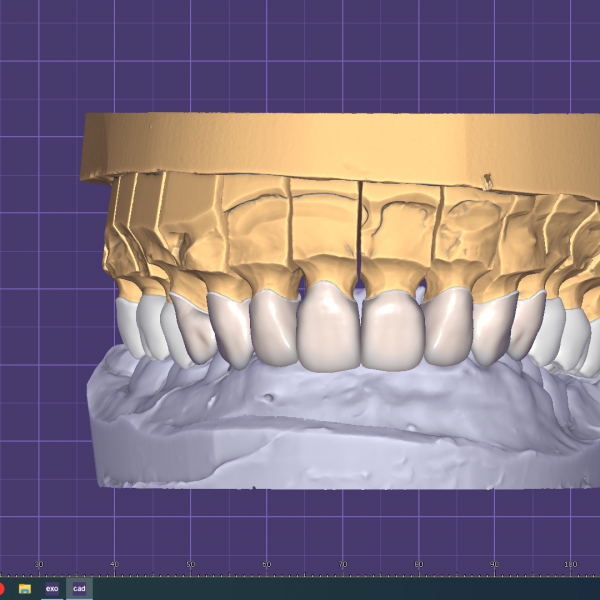Screen dimensions: 600x600
Task: Select the canine on the viewer's right side
Action: pos(493,330)
